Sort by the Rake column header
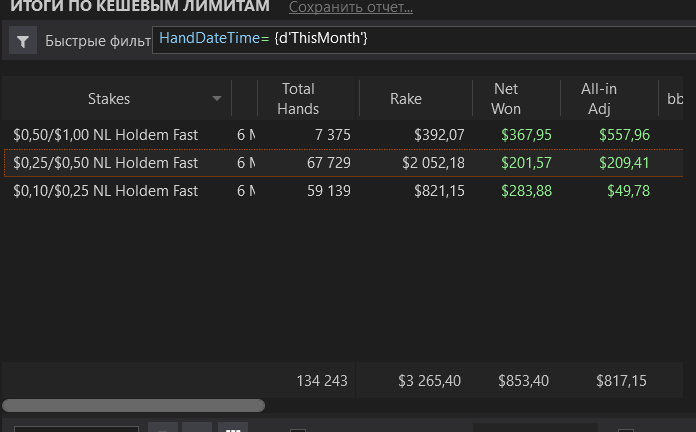696x432 pixels. 406,99
